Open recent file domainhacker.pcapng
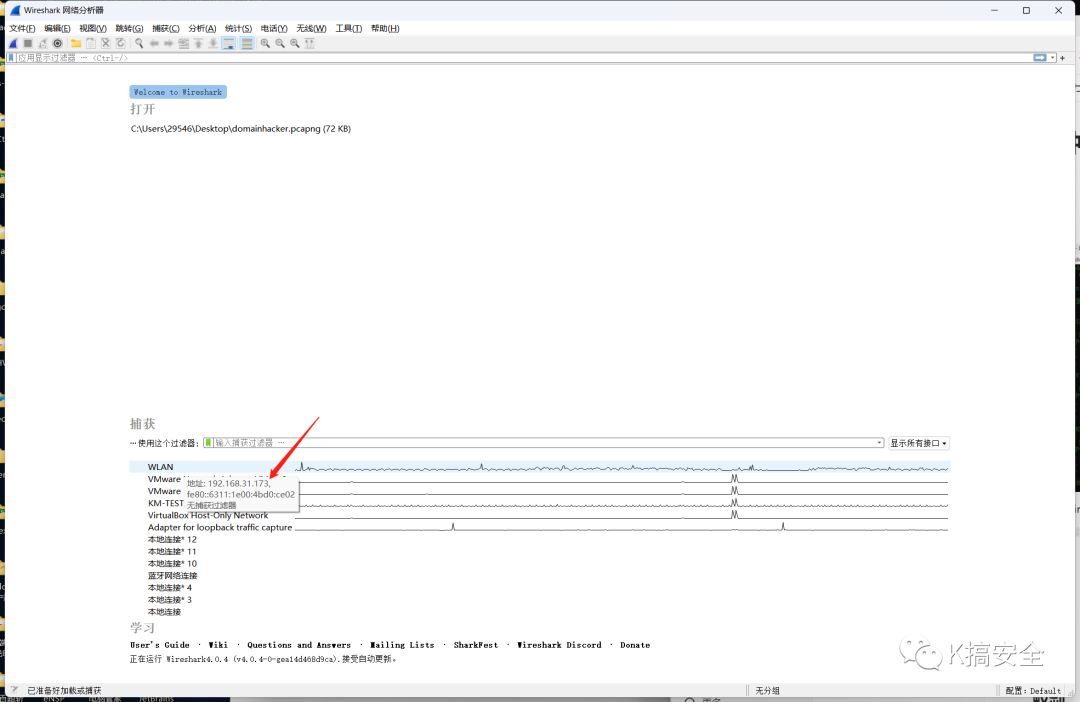This screenshot has width=1080, height=702. click(x=240, y=129)
